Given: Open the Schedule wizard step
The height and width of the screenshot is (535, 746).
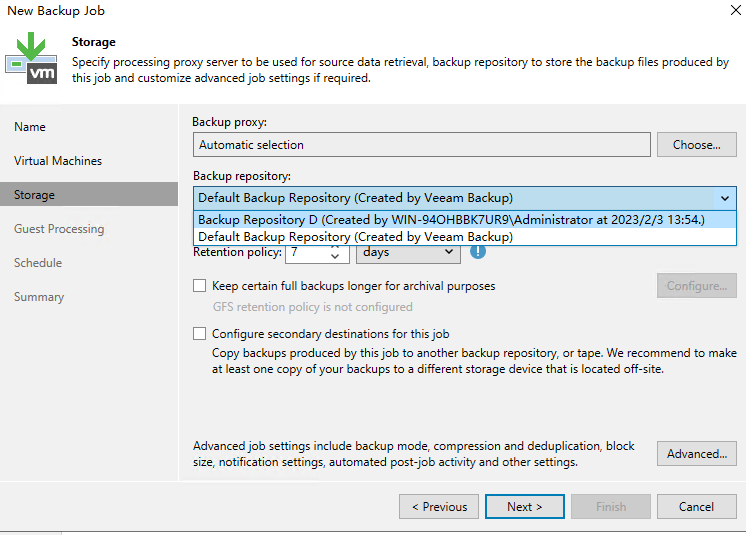Looking at the screenshot, I should 38,263.
